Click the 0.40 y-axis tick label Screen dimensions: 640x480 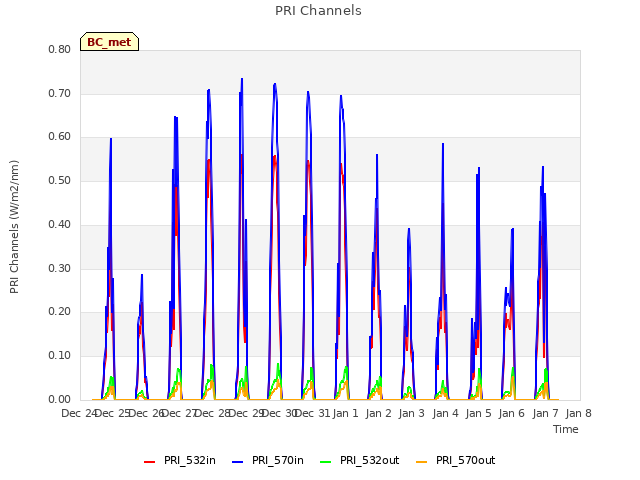(60, 224)
